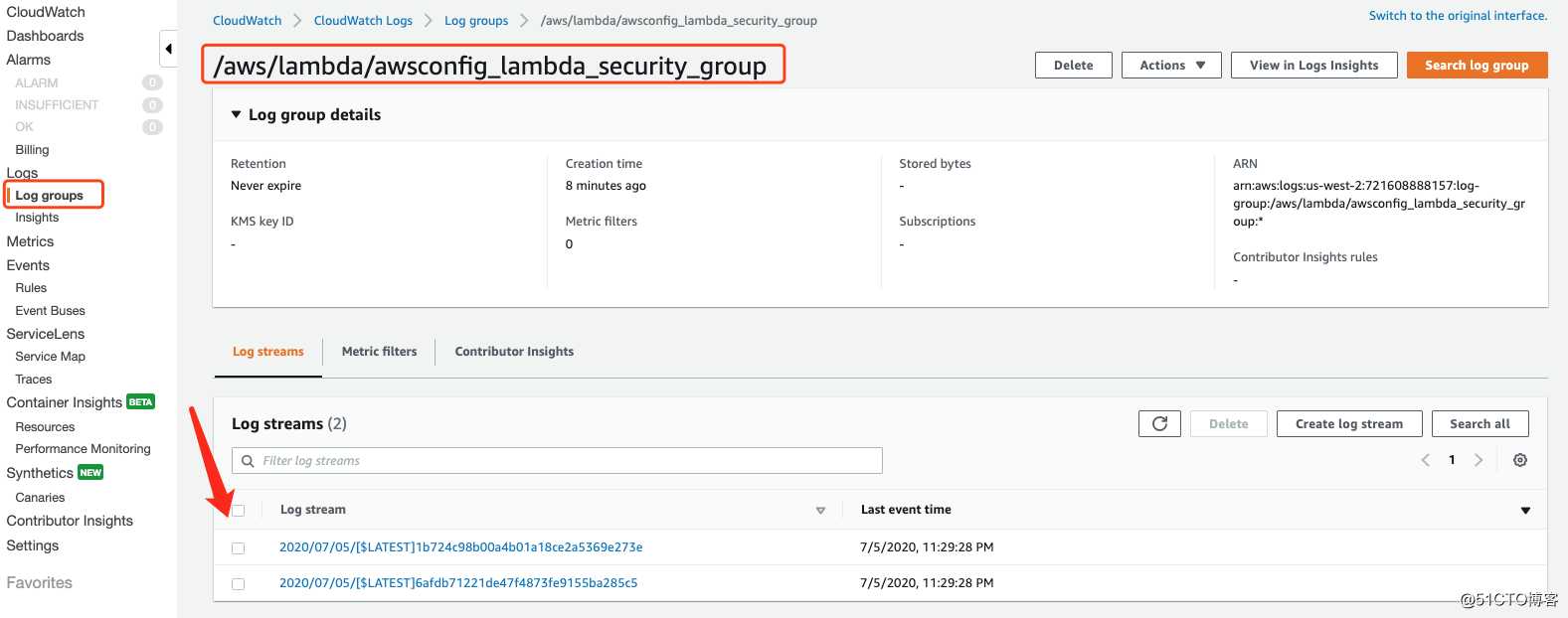Sort by Last event time column arrow
The image size is (1568, 618).
point(1525,511)
